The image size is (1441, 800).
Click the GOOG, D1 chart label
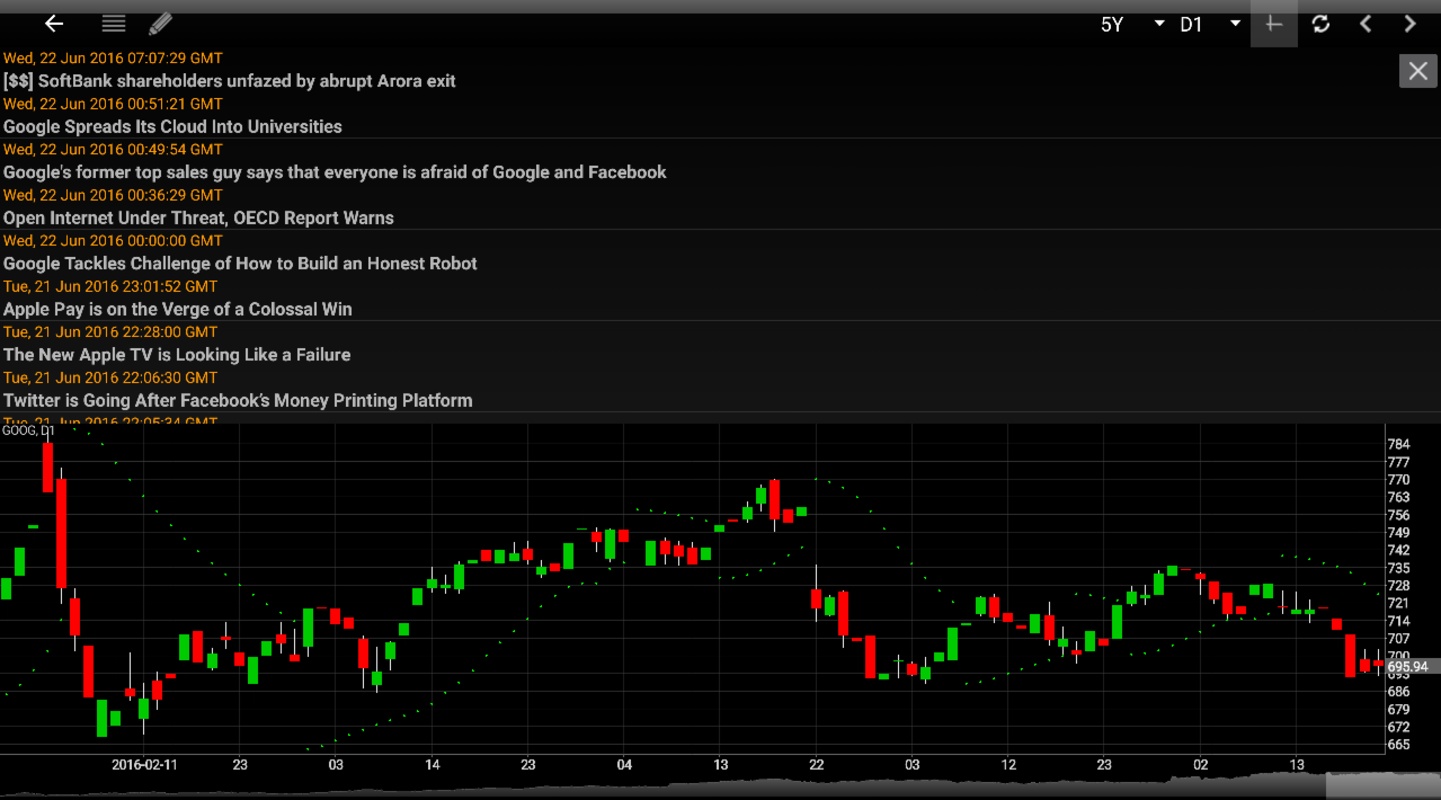click(x=28, y=431)
